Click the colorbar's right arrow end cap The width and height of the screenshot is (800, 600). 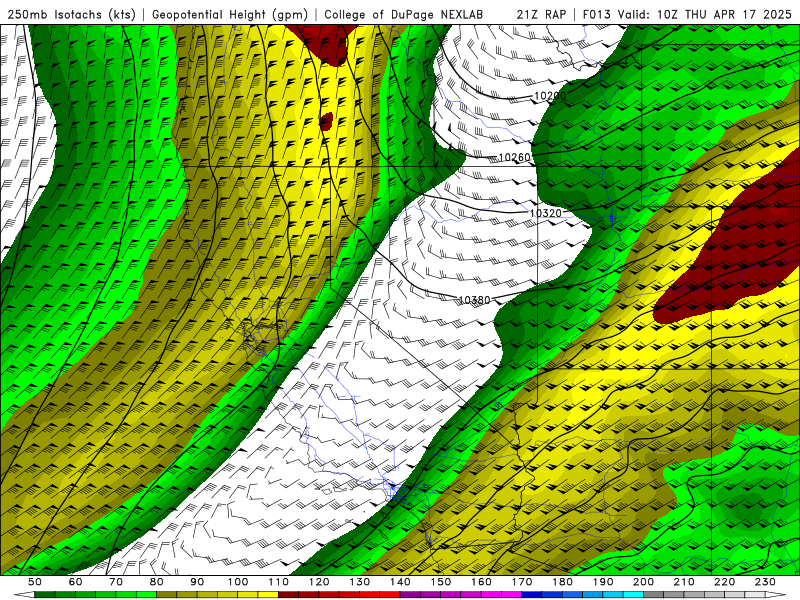777,595
